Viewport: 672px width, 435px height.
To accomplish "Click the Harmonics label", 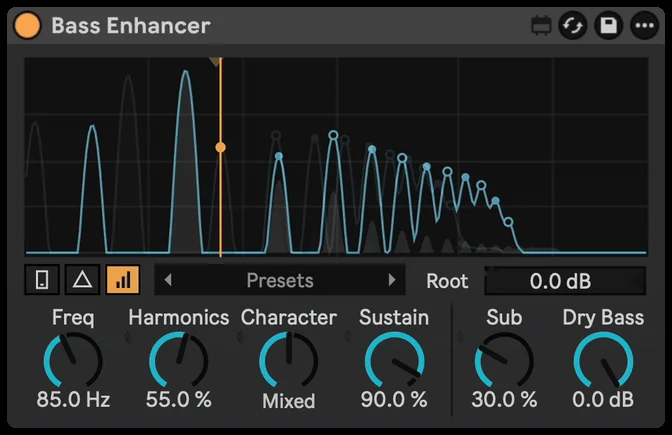I will click(179, 318).
